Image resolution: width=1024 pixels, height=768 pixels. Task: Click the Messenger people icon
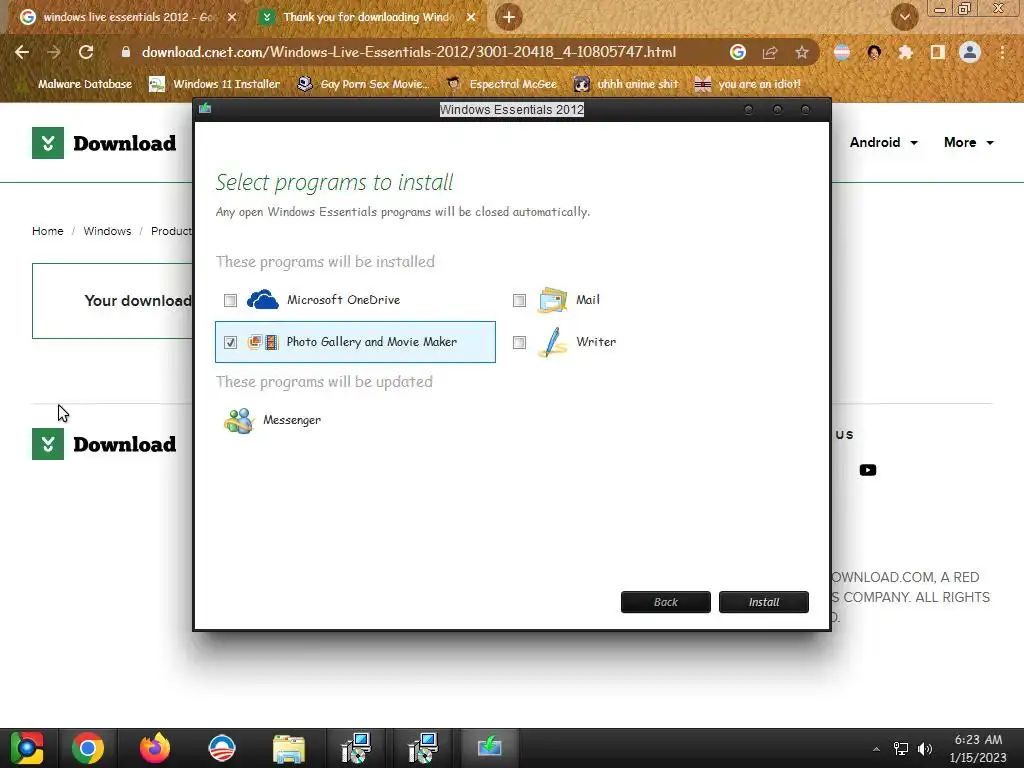pos(238,421)
